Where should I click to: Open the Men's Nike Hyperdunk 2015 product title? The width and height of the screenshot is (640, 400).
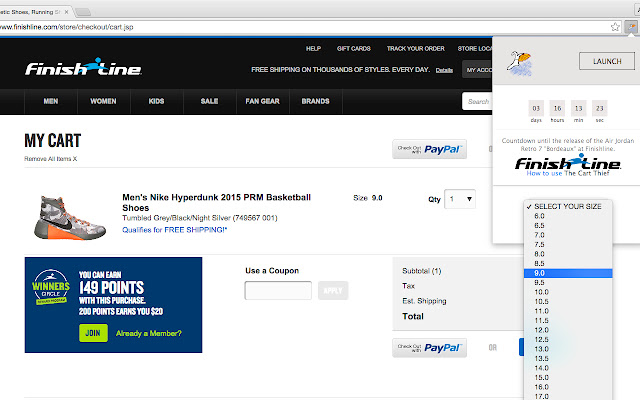pyautogui.click(x=216, y=202)
